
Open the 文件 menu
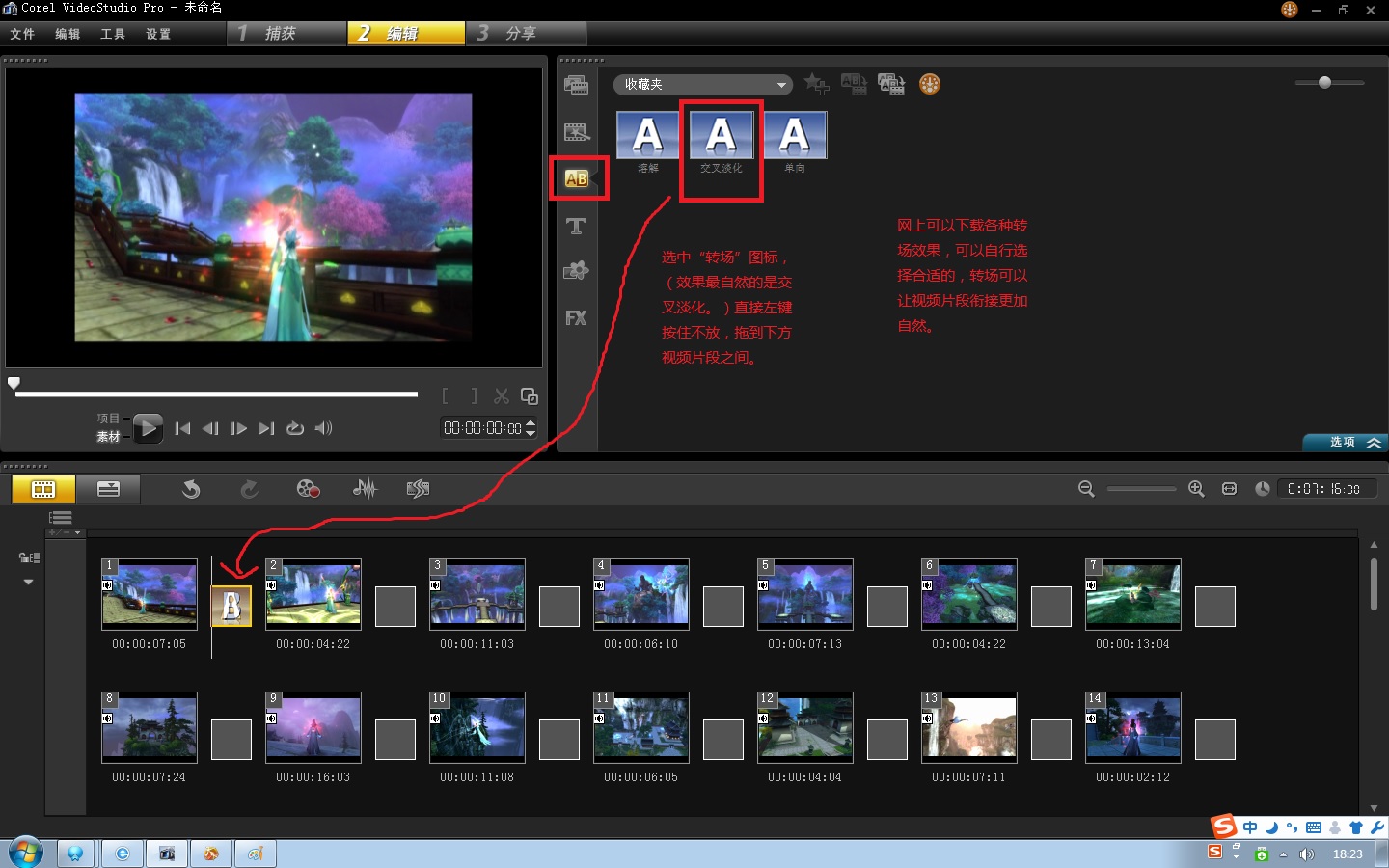point(22,34)
